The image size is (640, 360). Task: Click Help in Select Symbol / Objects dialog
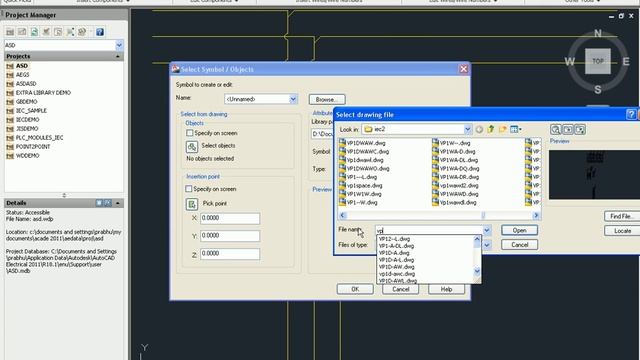[x=446, y=289]
